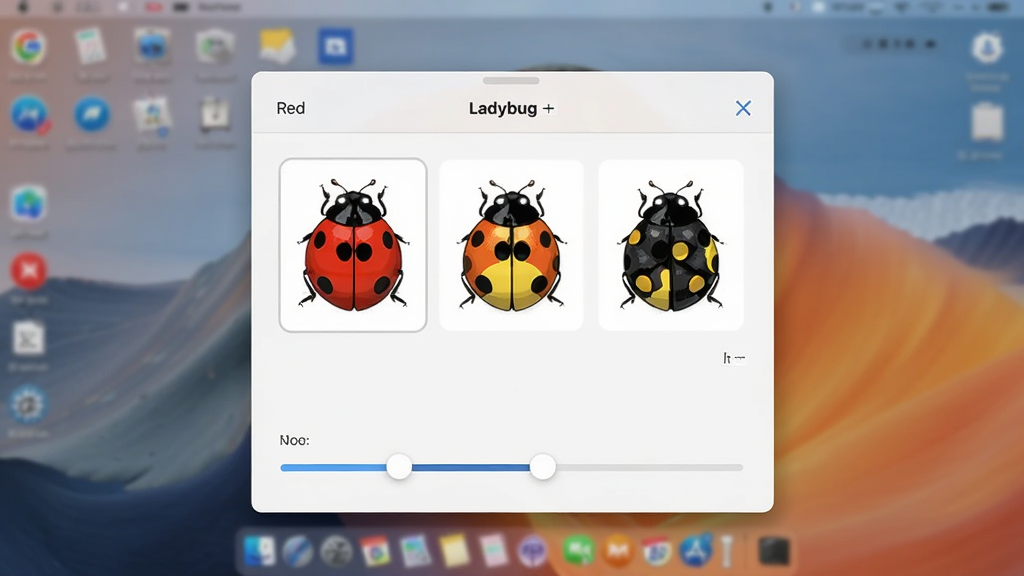Open the blue round icon with red badge
Screen dimensions: 1024x576
[29, 116]
